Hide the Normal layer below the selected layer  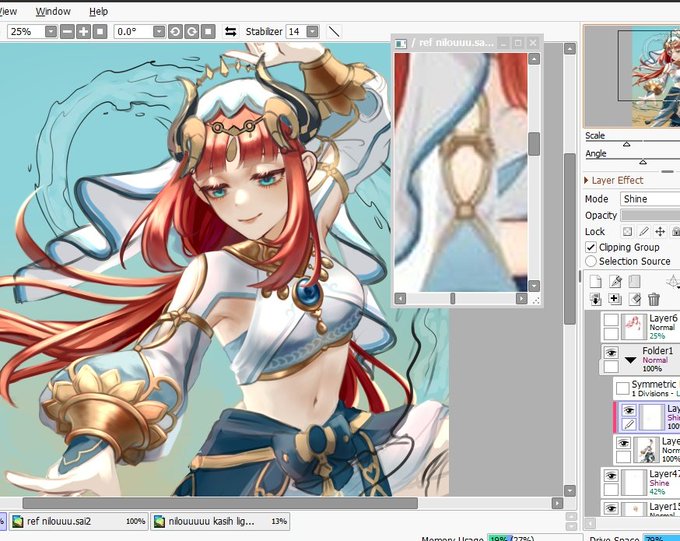click(x=623, y=443)
